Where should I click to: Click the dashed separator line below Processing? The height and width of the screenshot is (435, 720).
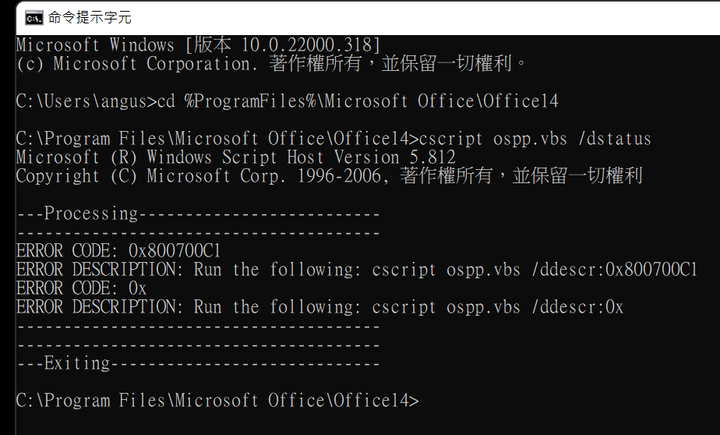coord(198,233)
